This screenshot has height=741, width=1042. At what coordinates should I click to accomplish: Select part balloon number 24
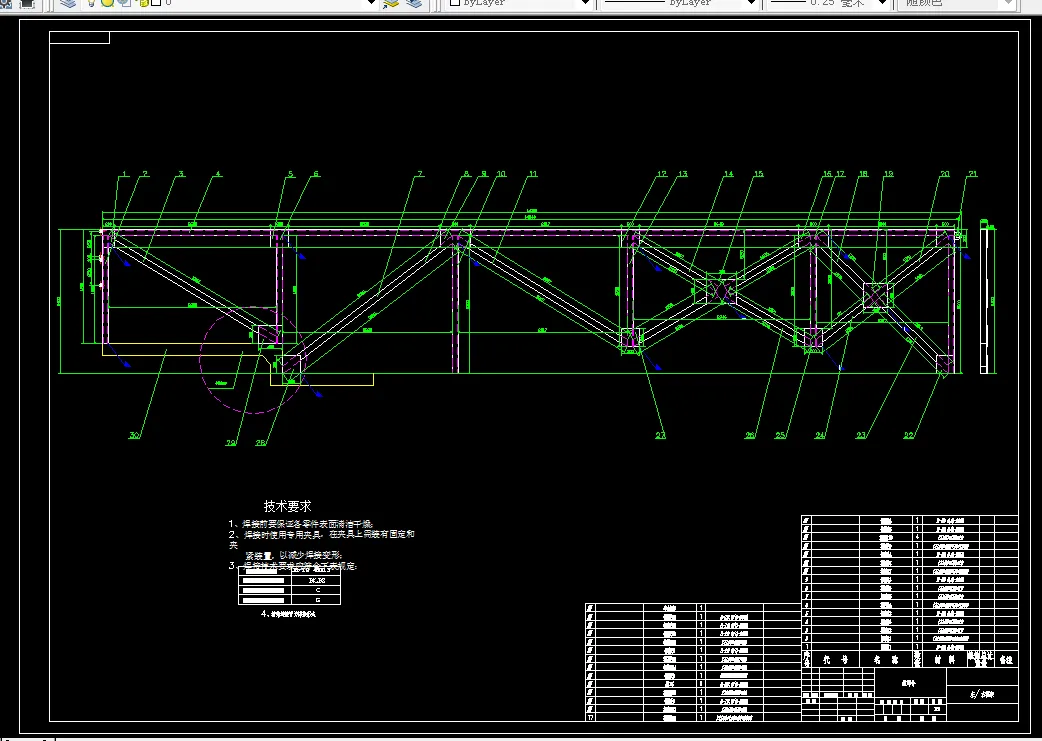[820, 435]
